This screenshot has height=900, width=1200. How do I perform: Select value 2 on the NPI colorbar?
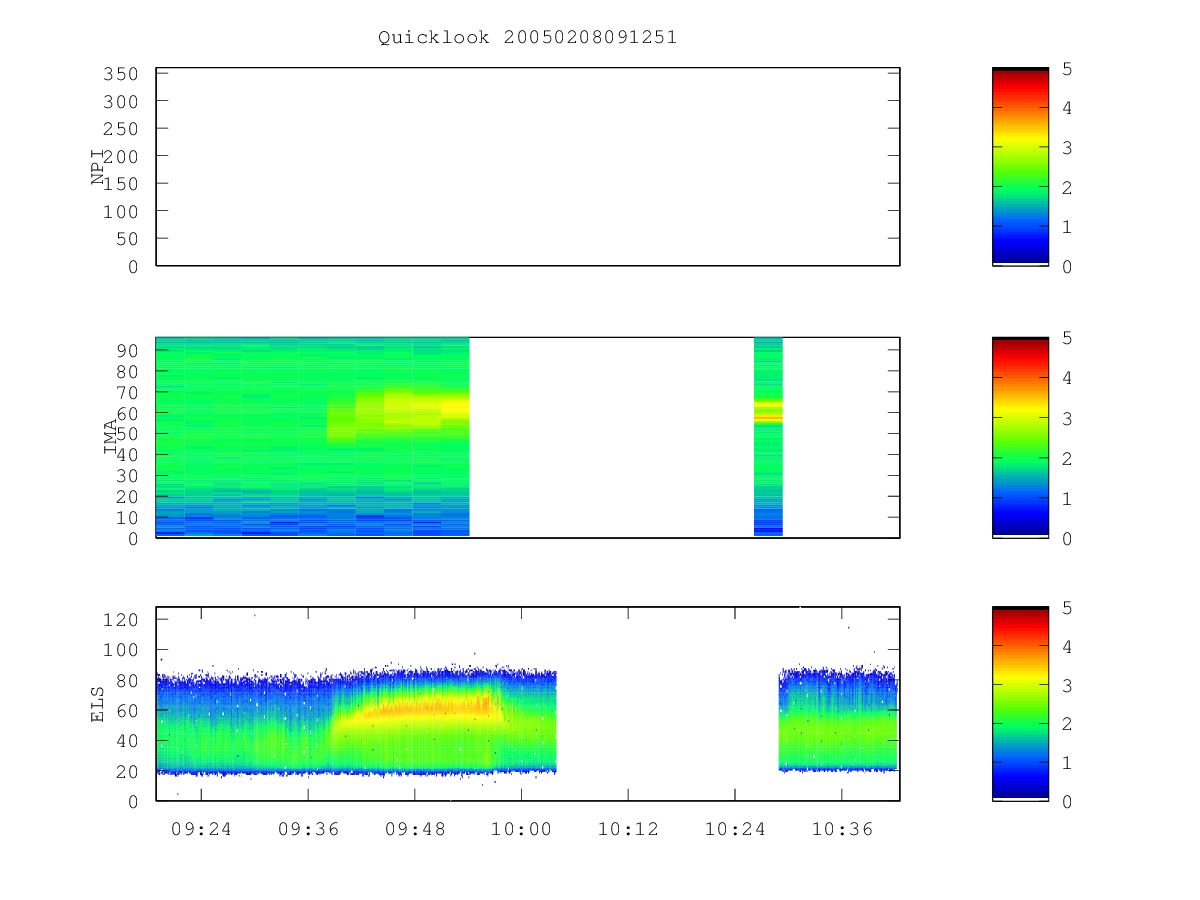tap(1067, 188)
